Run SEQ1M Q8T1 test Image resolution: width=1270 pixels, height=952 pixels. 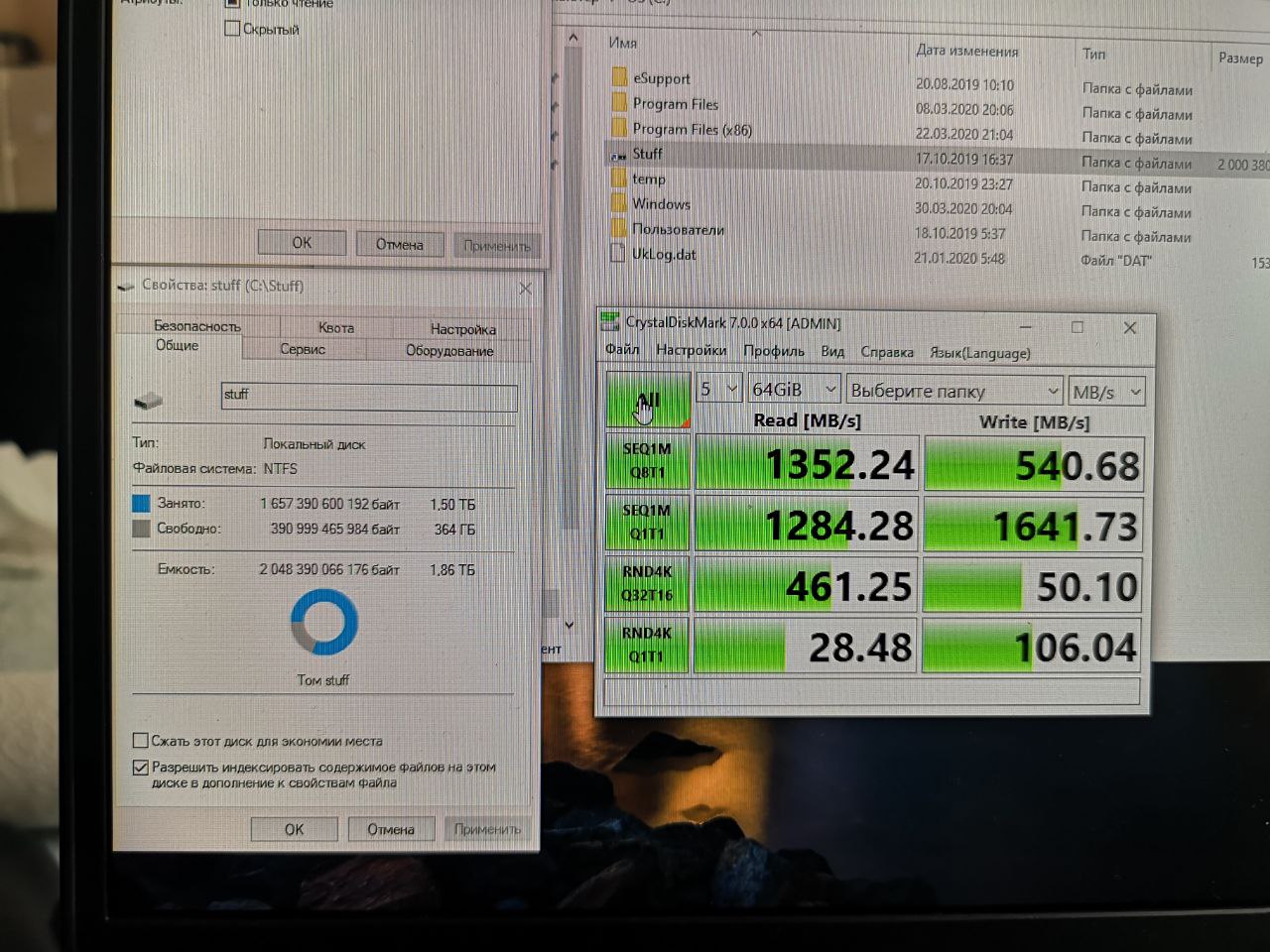click(647, 460)
